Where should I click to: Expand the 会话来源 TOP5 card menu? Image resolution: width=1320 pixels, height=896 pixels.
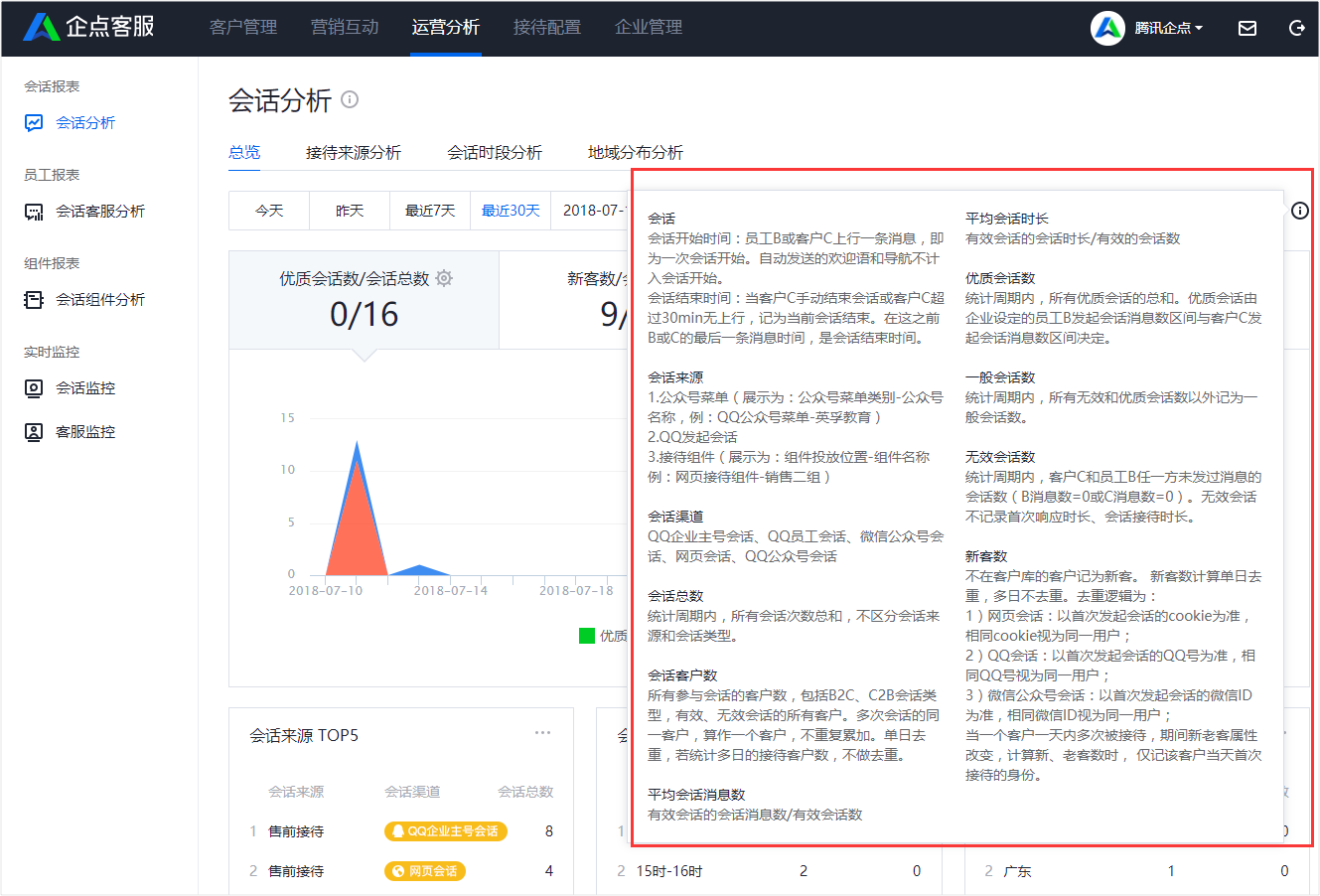[542, 731]
